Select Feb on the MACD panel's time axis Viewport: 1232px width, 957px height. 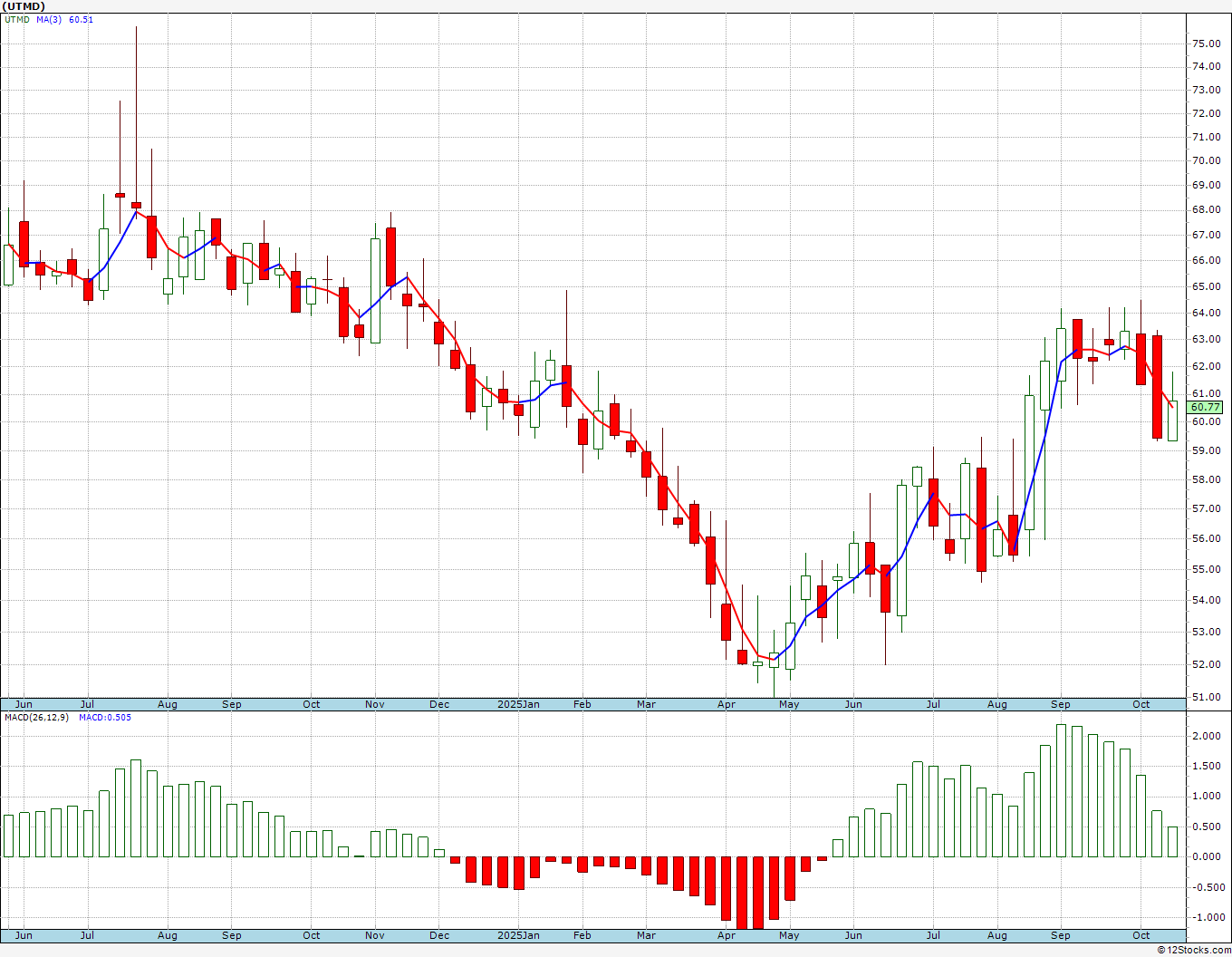[582, 935]
